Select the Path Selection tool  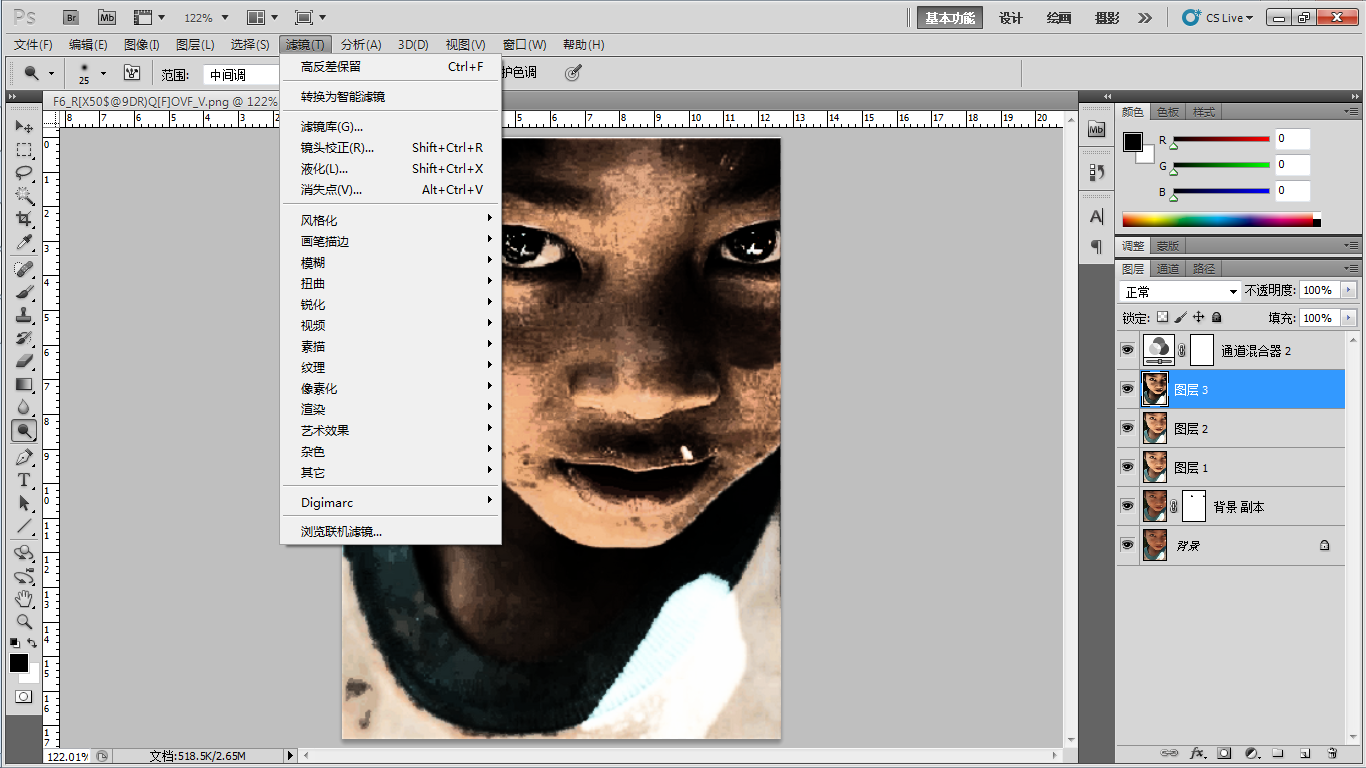pyautogui.click(x=24, y=503)
